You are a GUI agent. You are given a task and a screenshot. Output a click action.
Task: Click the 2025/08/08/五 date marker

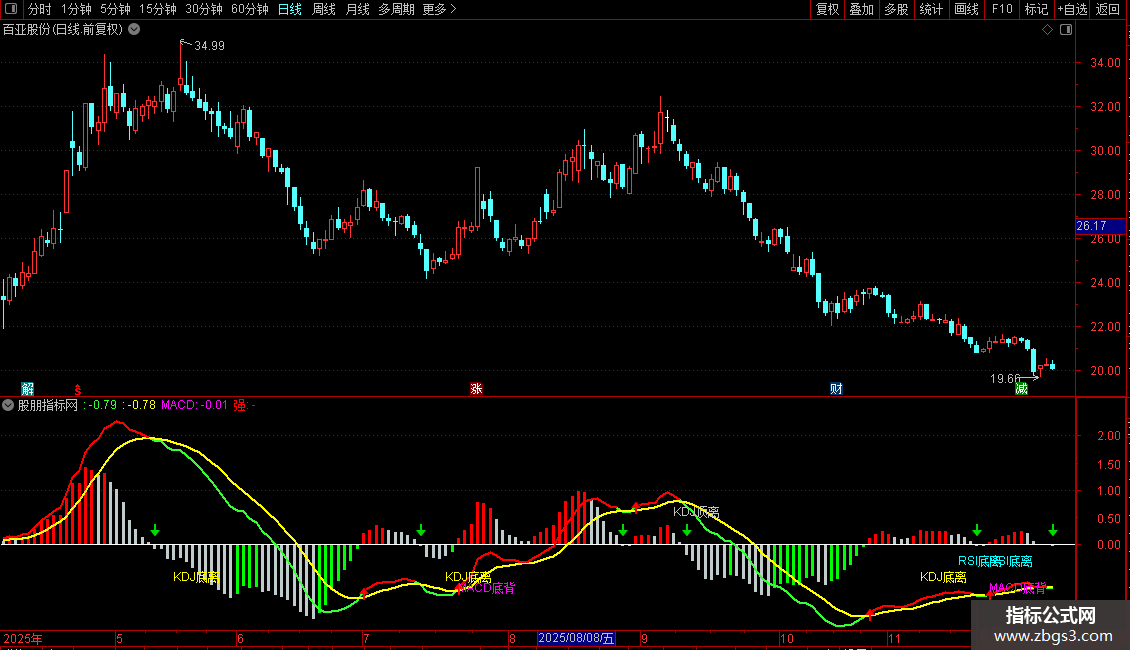pyautogui.click(x=577, y=638)
